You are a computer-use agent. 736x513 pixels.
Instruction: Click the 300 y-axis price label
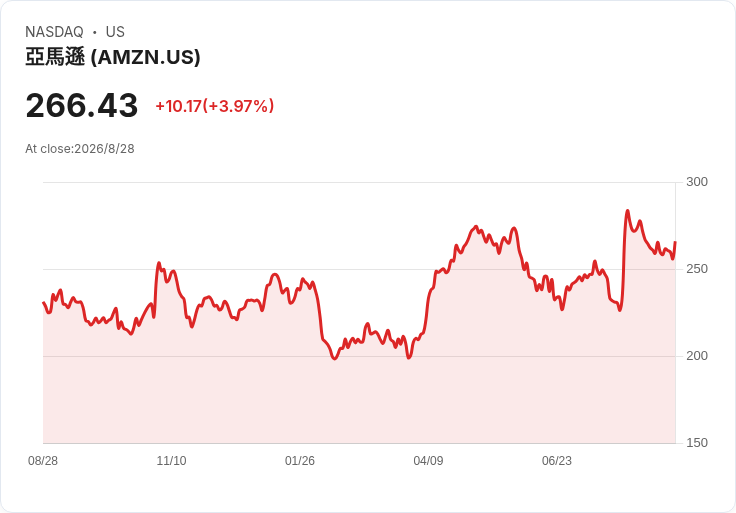697,182
